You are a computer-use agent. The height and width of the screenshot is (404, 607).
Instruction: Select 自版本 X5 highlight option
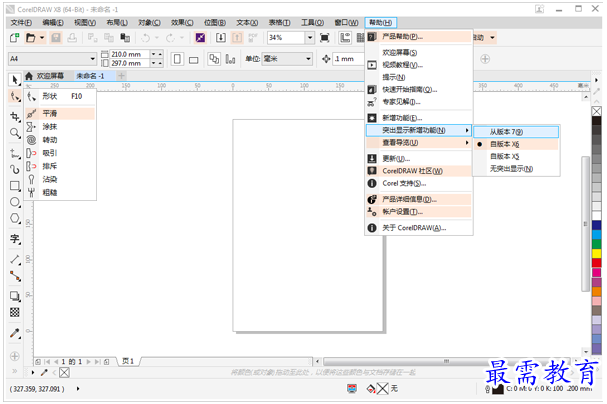tap(516, 156)
